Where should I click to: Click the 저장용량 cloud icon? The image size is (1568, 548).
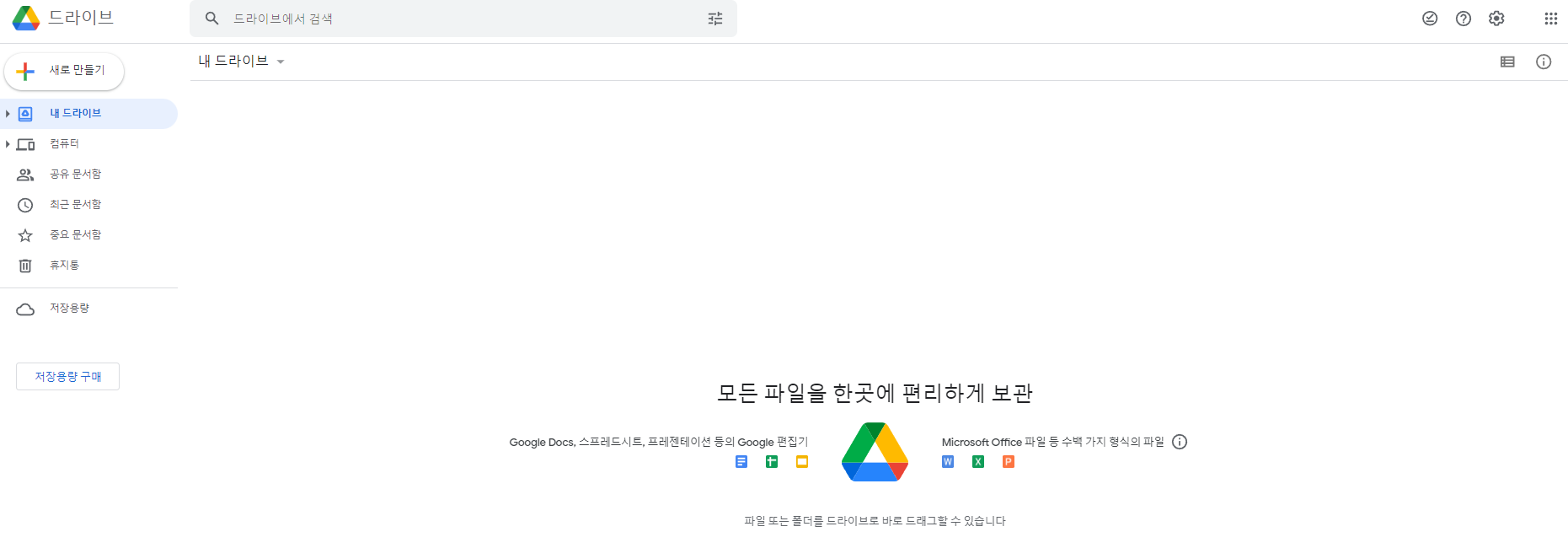pos(25,309)
